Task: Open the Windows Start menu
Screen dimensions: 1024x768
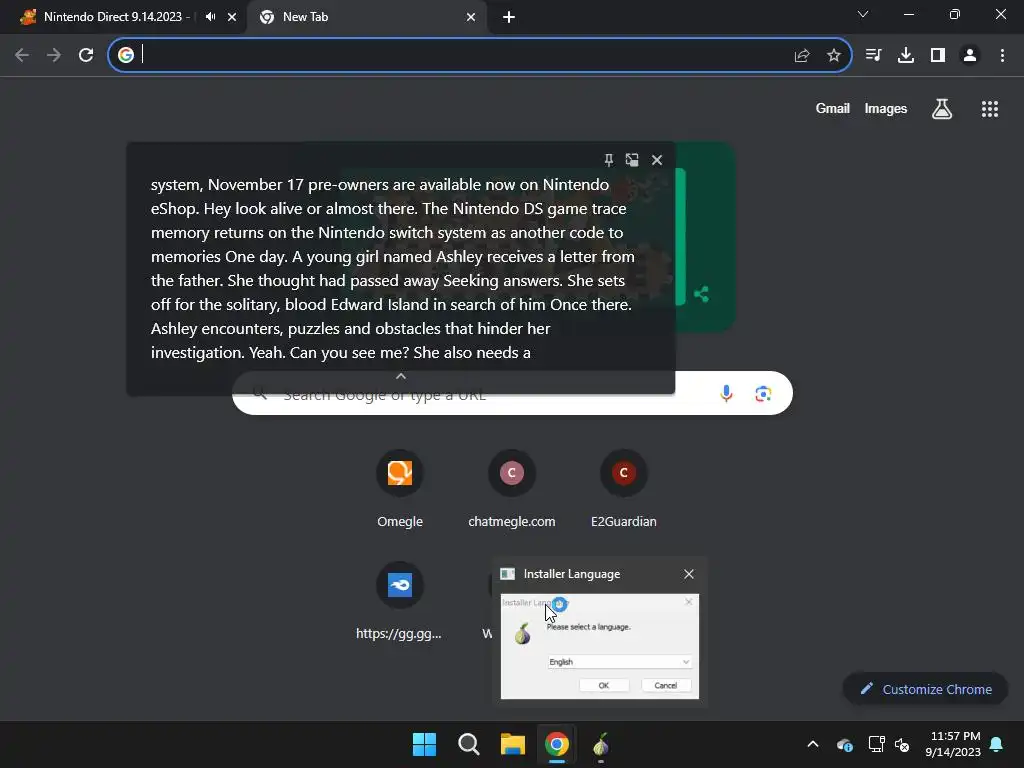Action: (x=424, y=744)
